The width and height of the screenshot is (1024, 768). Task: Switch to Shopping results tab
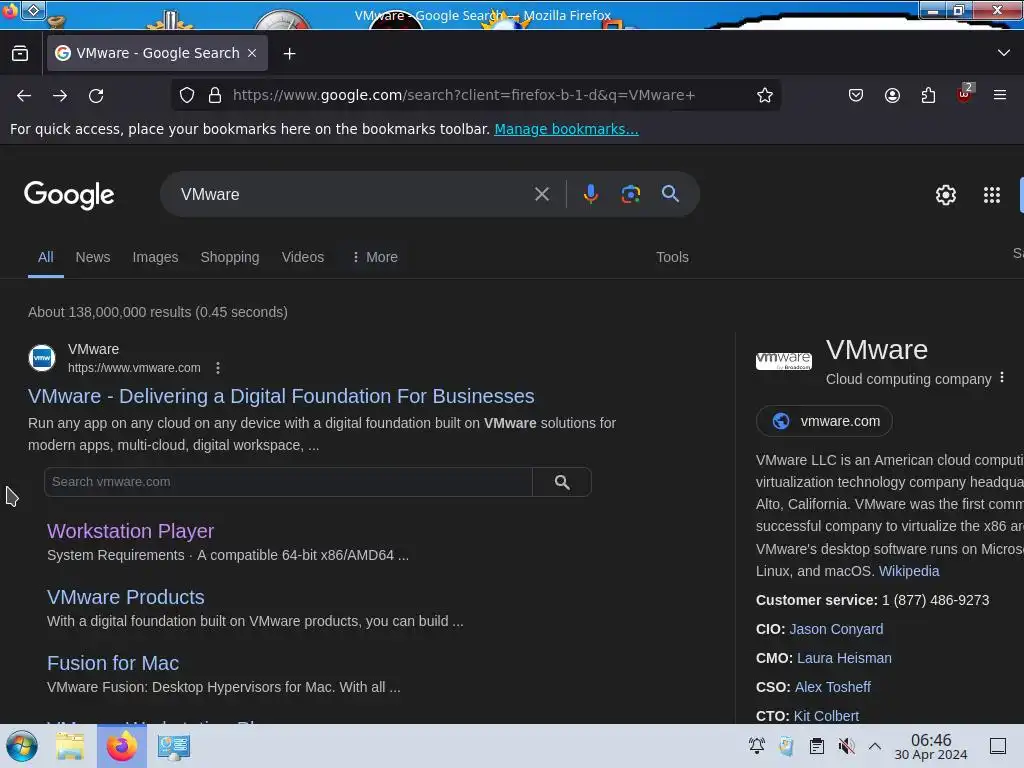tap(230, 257)
